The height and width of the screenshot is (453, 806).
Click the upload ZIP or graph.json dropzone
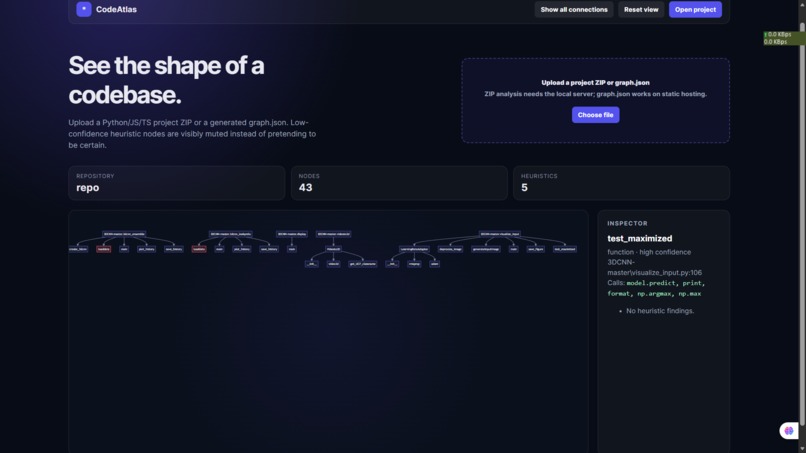(x=595, y=100)
